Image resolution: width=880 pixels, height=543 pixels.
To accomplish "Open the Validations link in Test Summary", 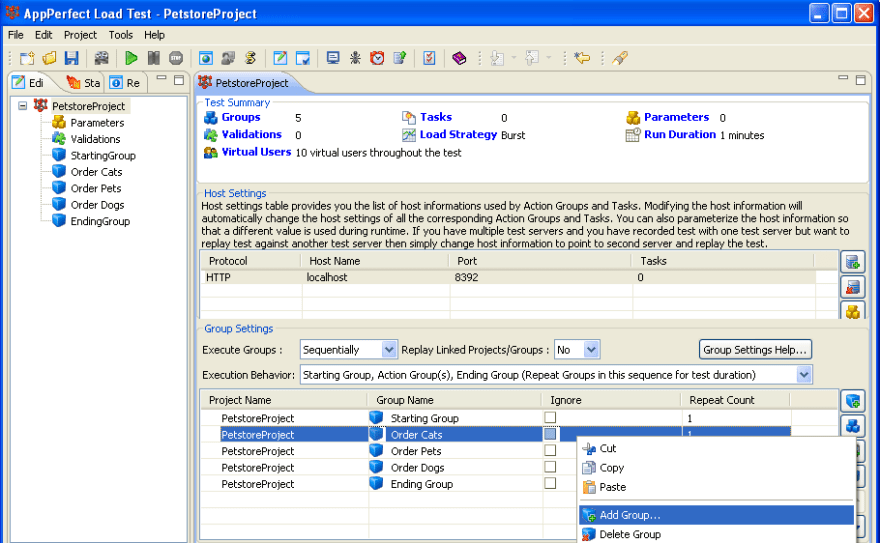I will 251,135.
